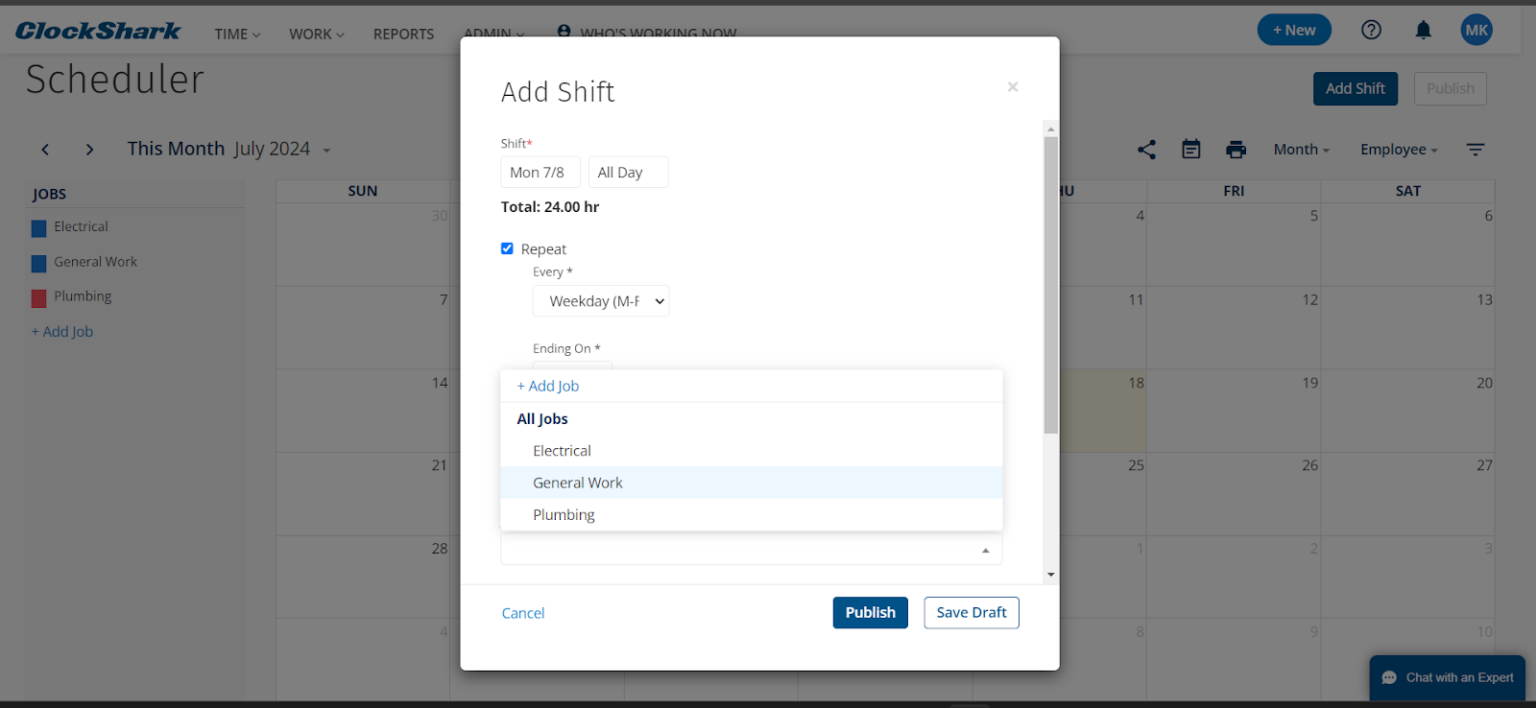This screenshot has height=708, width=1536.
Task: Open the Month view dropdown
Action: [x=1301, y=150]
